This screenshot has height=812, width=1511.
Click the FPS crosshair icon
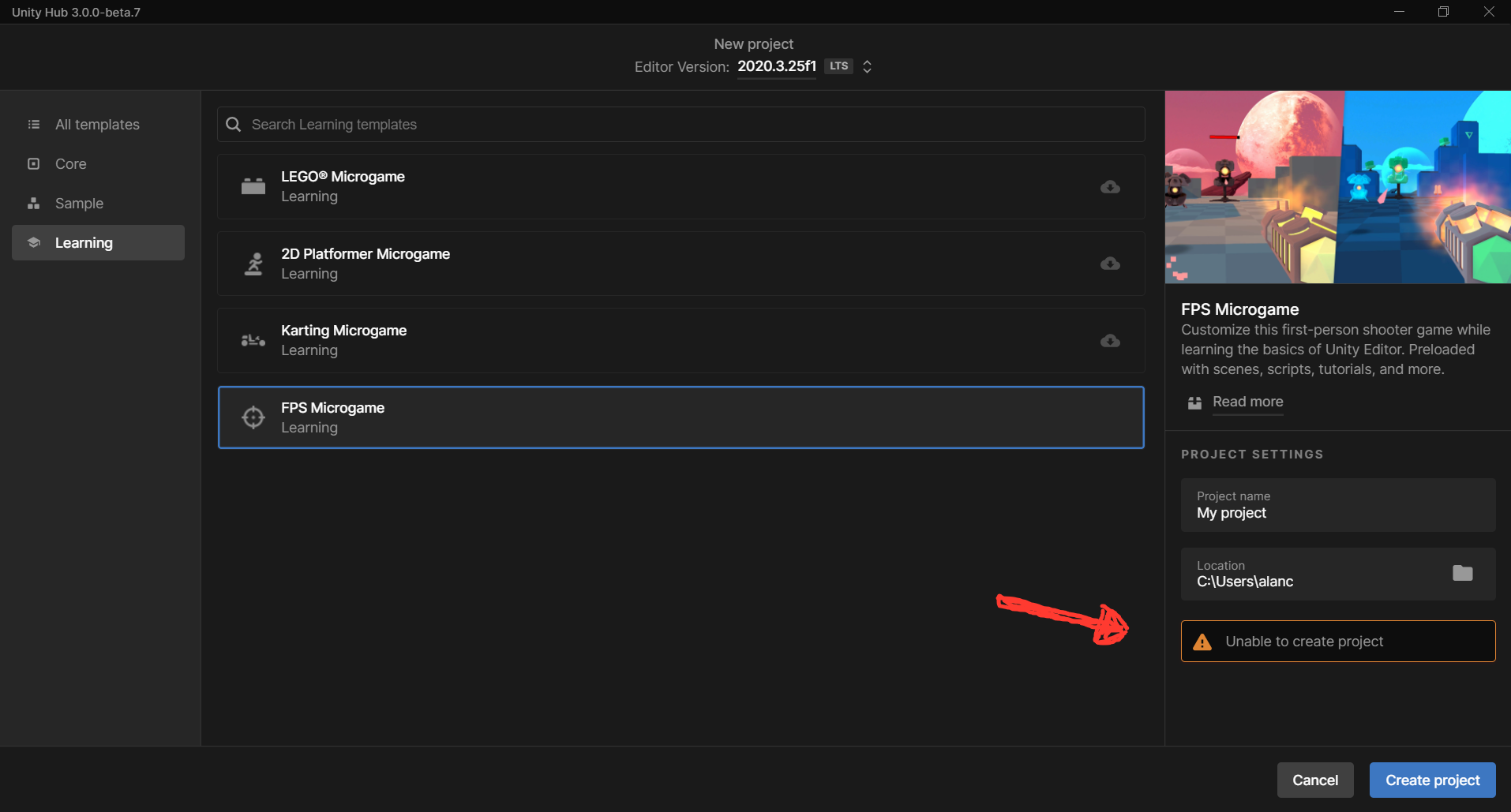point(253,417)
